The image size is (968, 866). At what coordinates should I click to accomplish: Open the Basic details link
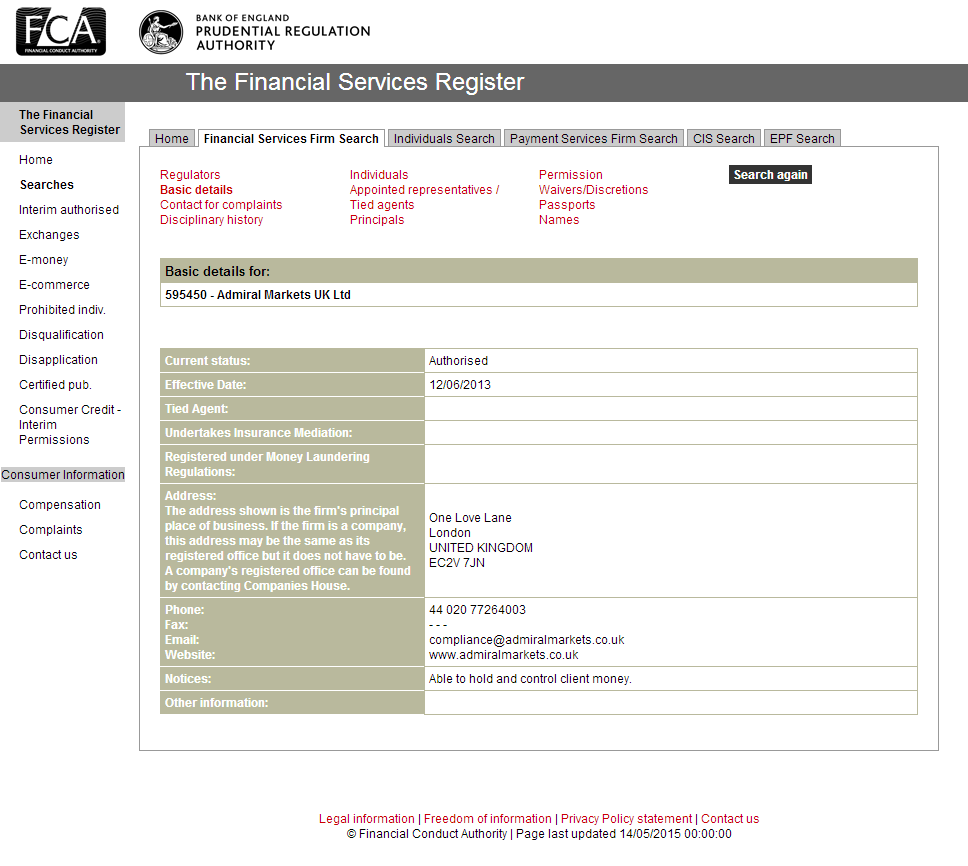coord(196,189)
